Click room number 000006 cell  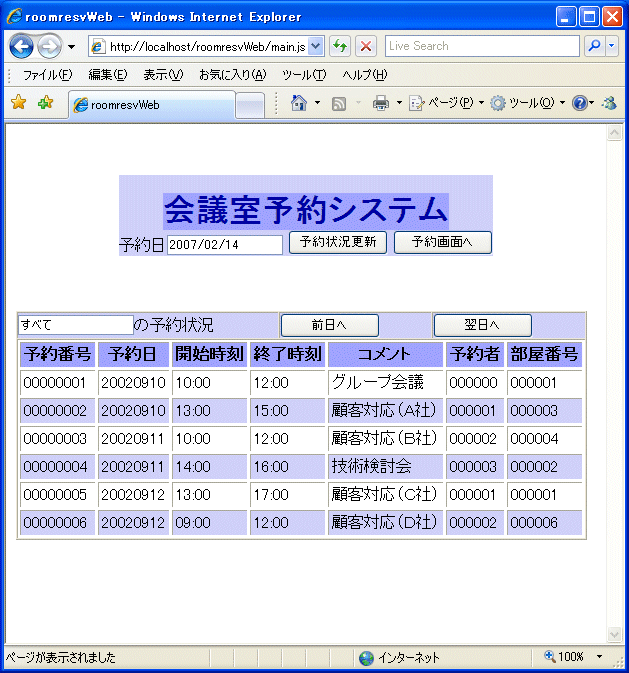(x=544, y=523)
